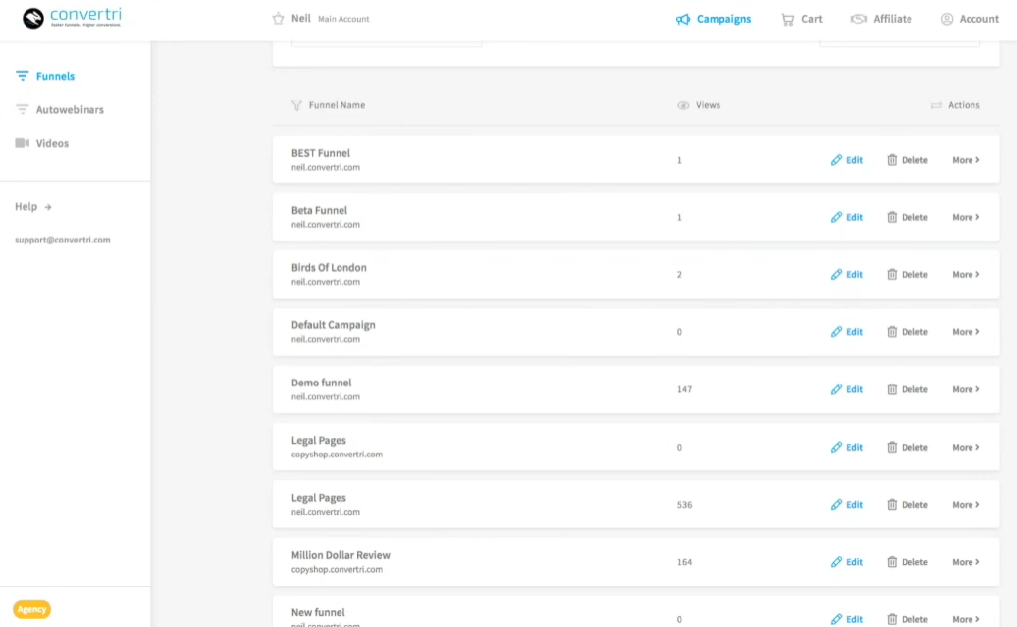
Task: Select Funnels in the sidebar
Action: coord(55,76)
